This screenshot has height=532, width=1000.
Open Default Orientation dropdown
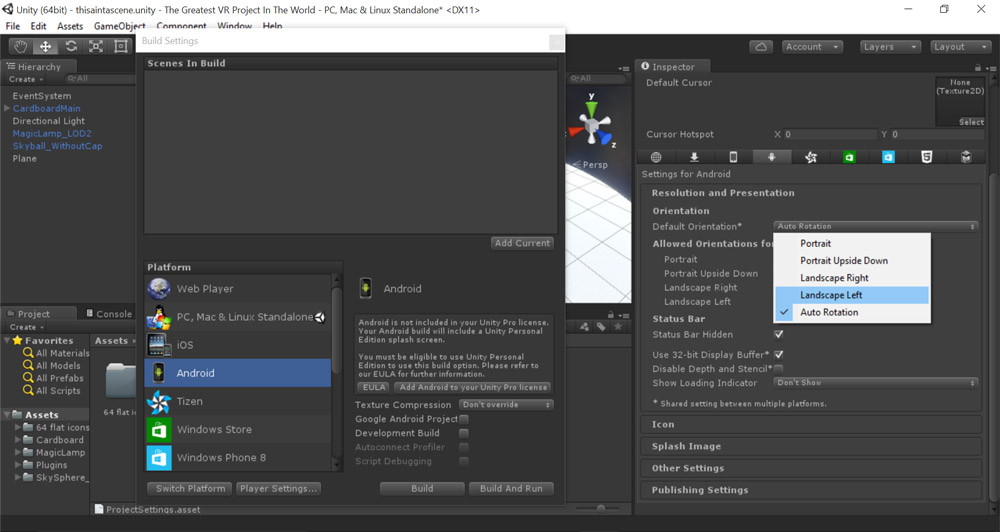(876, 226)
